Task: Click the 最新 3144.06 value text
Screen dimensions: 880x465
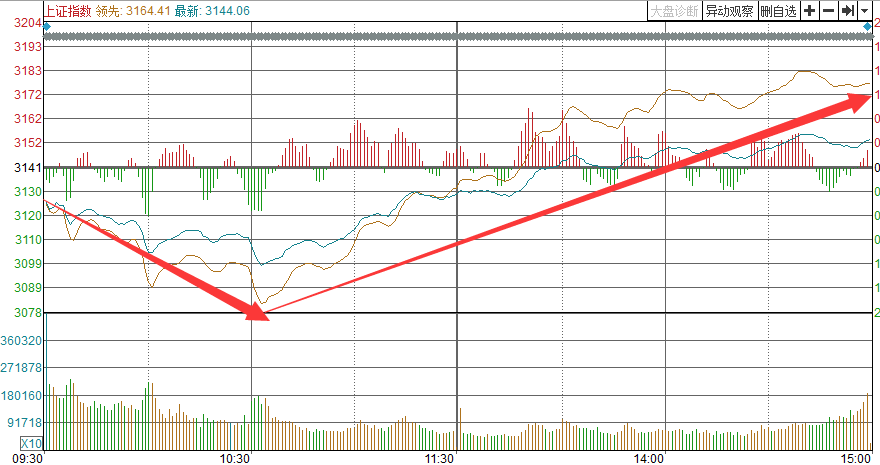Action: (211, 10)
